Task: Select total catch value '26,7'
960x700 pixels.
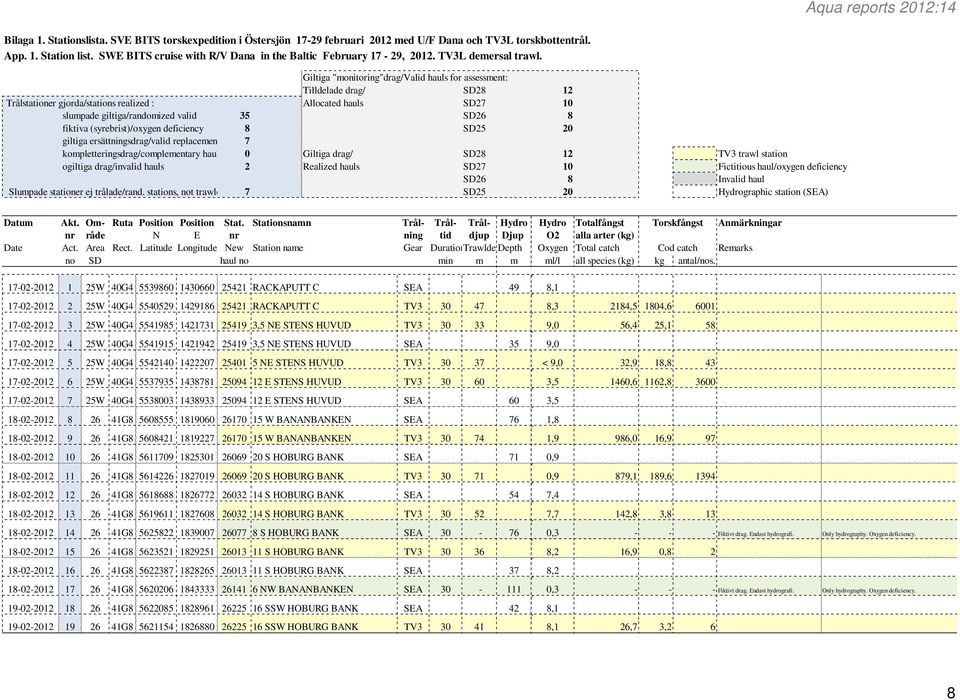Action: [x=629, y=627]
